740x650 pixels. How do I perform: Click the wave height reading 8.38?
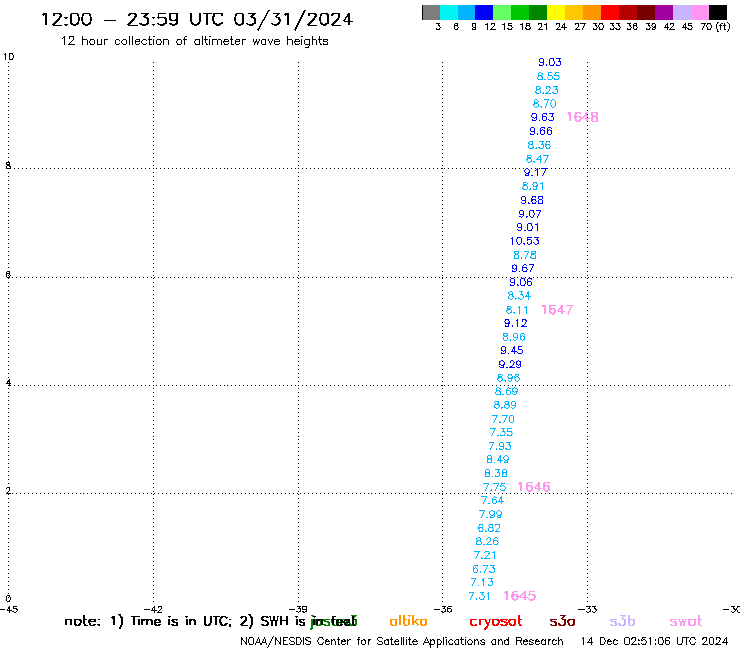496,473
